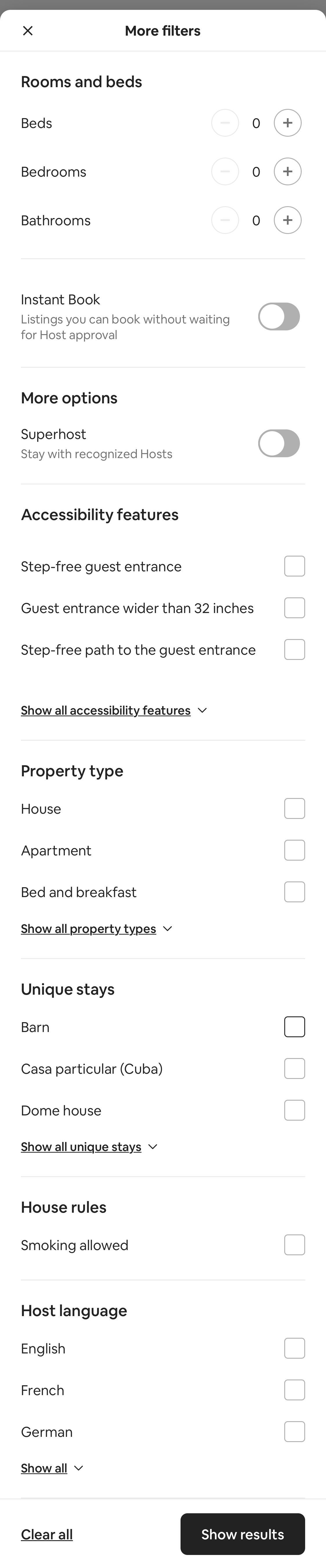
Task: Increase the Bedrooms count
Action: click(x=287, y=171)
